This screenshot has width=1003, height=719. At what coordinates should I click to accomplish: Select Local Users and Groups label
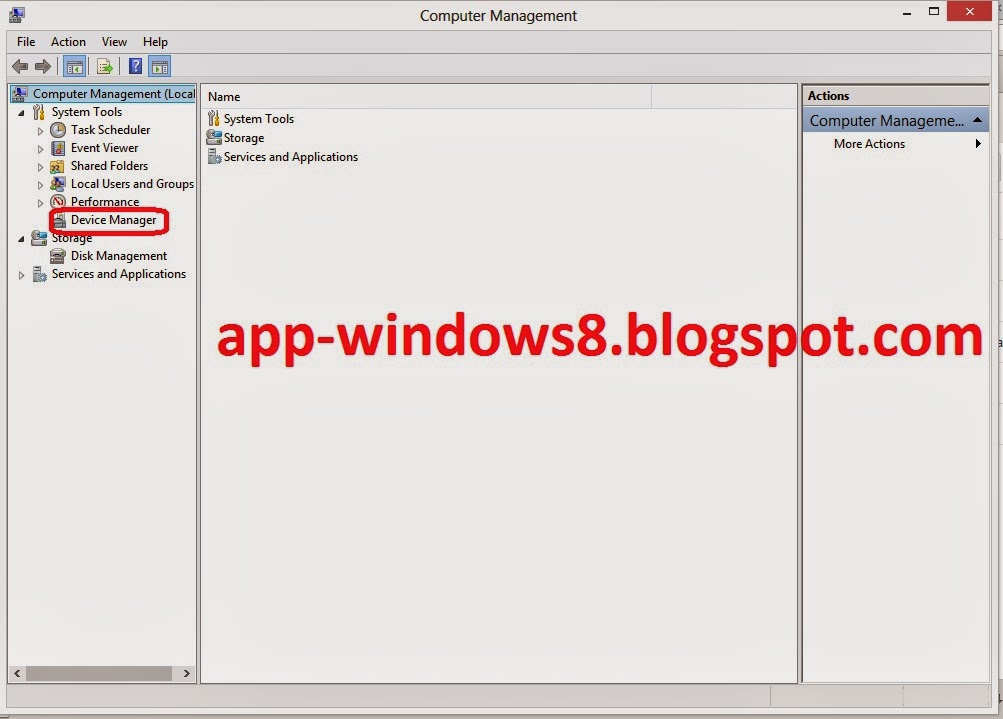132,184
